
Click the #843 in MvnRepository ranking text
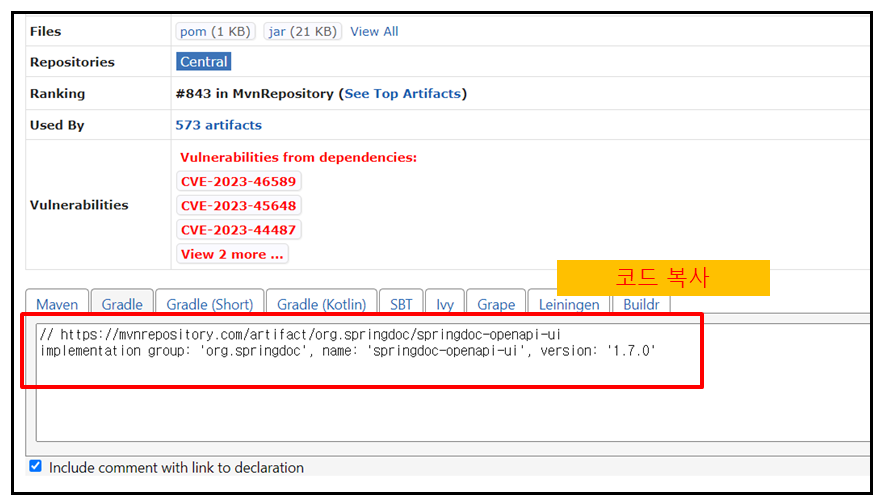click(254, 93)
